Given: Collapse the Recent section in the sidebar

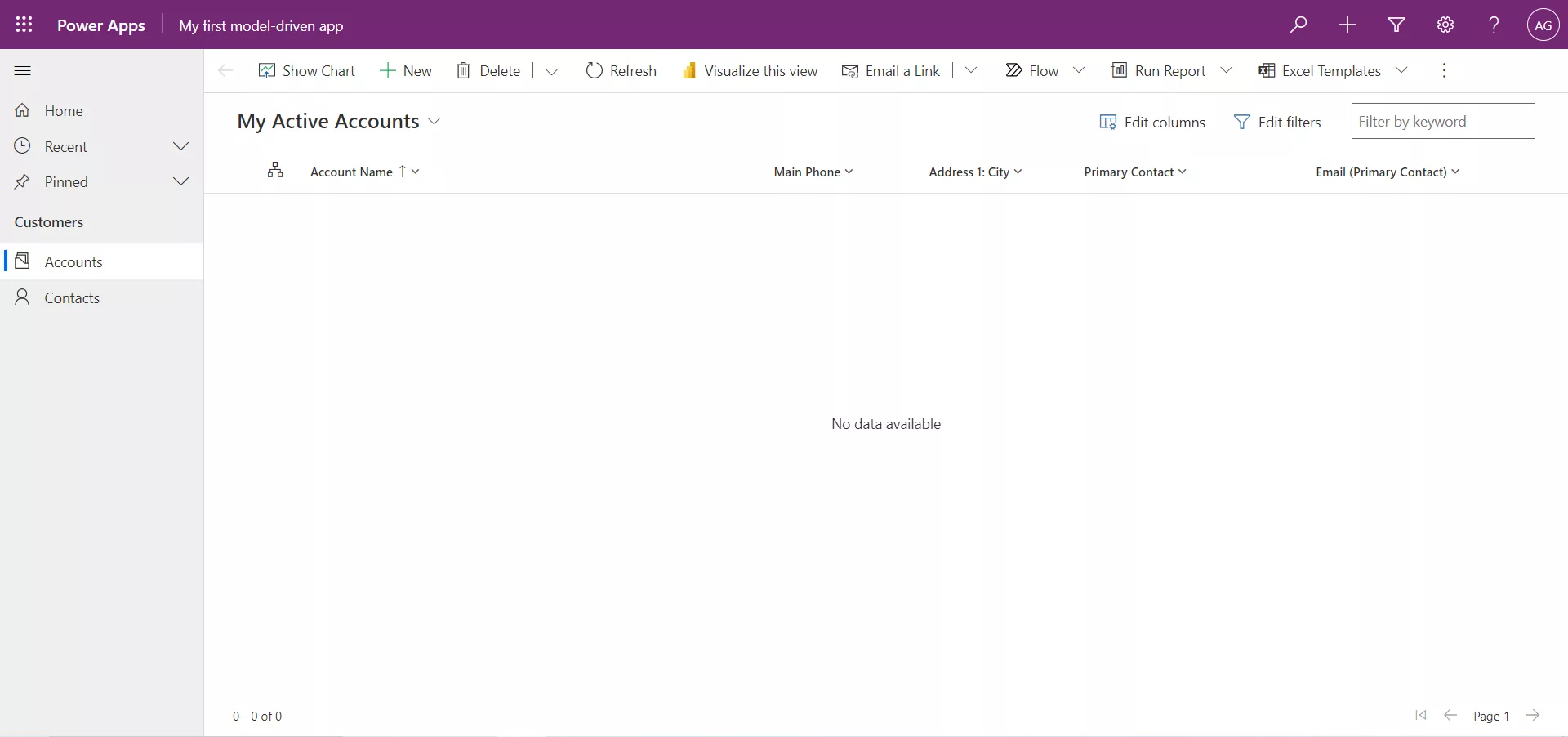Looking at the screenshot, I should click(181, 146).
